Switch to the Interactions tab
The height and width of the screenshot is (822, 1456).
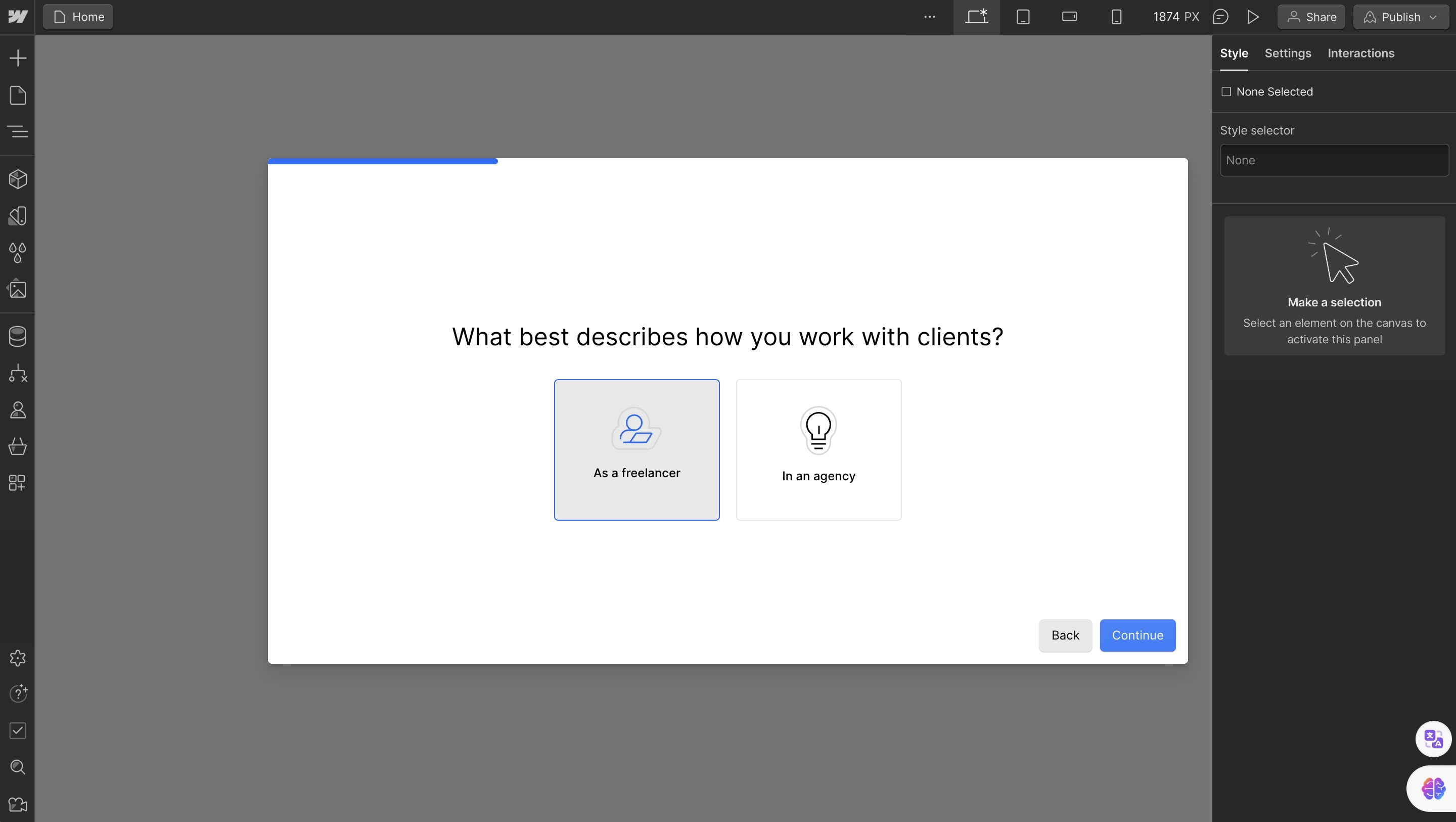pos(1360,53)
